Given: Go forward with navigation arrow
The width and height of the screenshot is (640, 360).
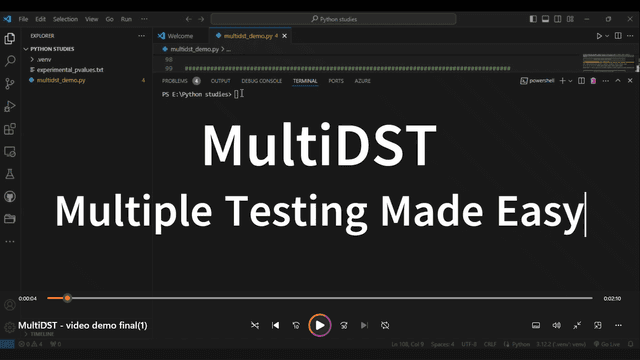Looking at the screenshot, I should (x=201, y=19).
